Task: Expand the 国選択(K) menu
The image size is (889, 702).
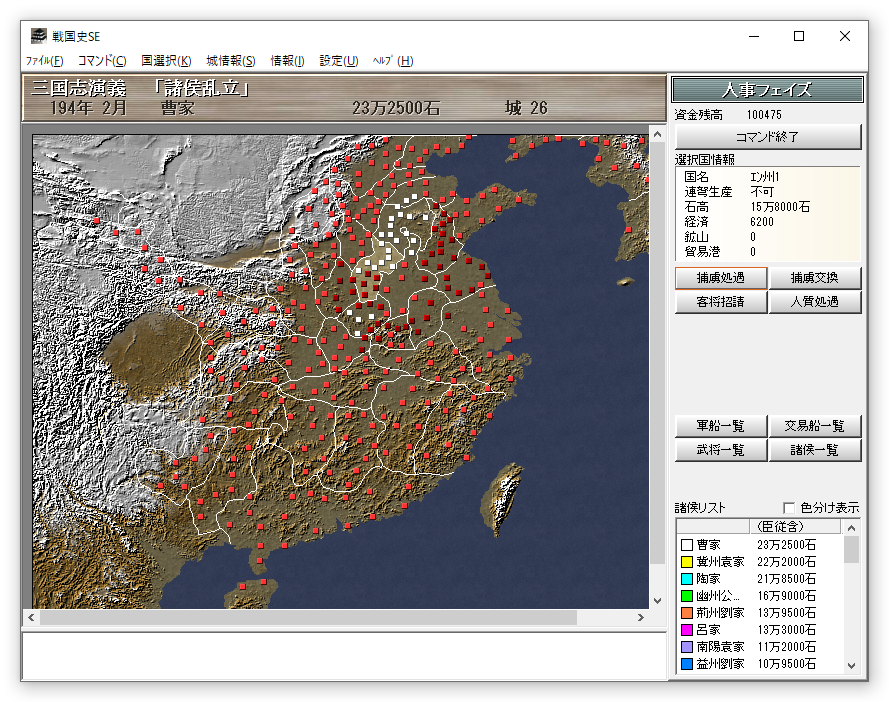Action: [166, 61]
